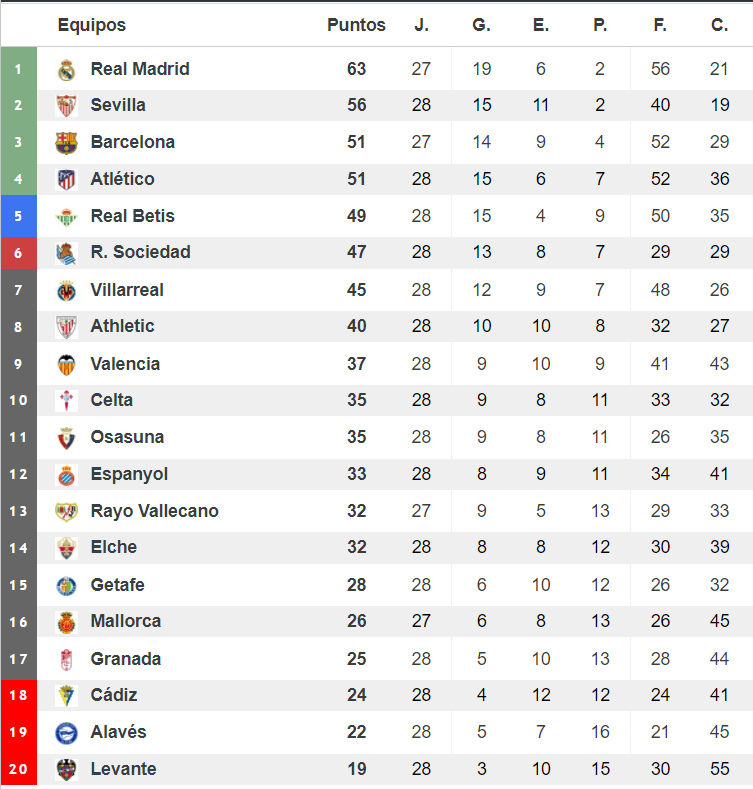This screenshot has width=753, height=789.
Task: Open the Osasuna team link
Action: tap(127, 437)
